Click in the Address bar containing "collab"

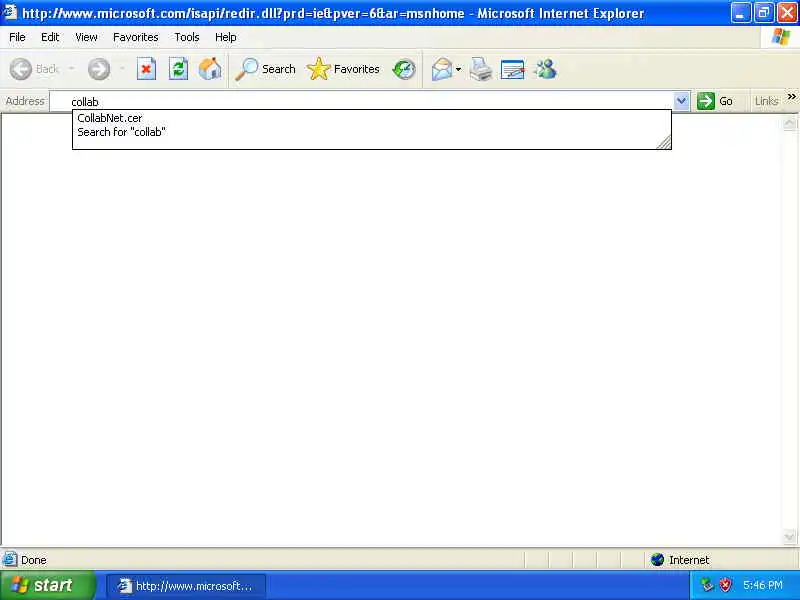(x=361, y=101)
